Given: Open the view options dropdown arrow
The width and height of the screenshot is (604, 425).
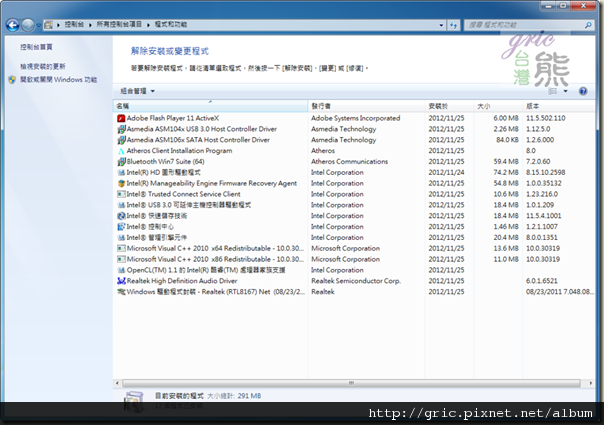Looking at the screenshot, I should coord(565,91).
